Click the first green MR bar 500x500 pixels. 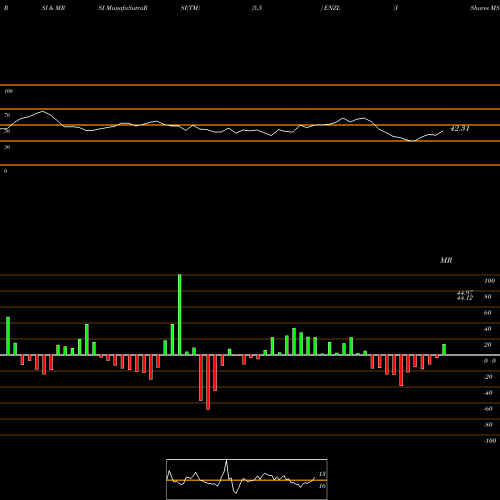(8, 336)
